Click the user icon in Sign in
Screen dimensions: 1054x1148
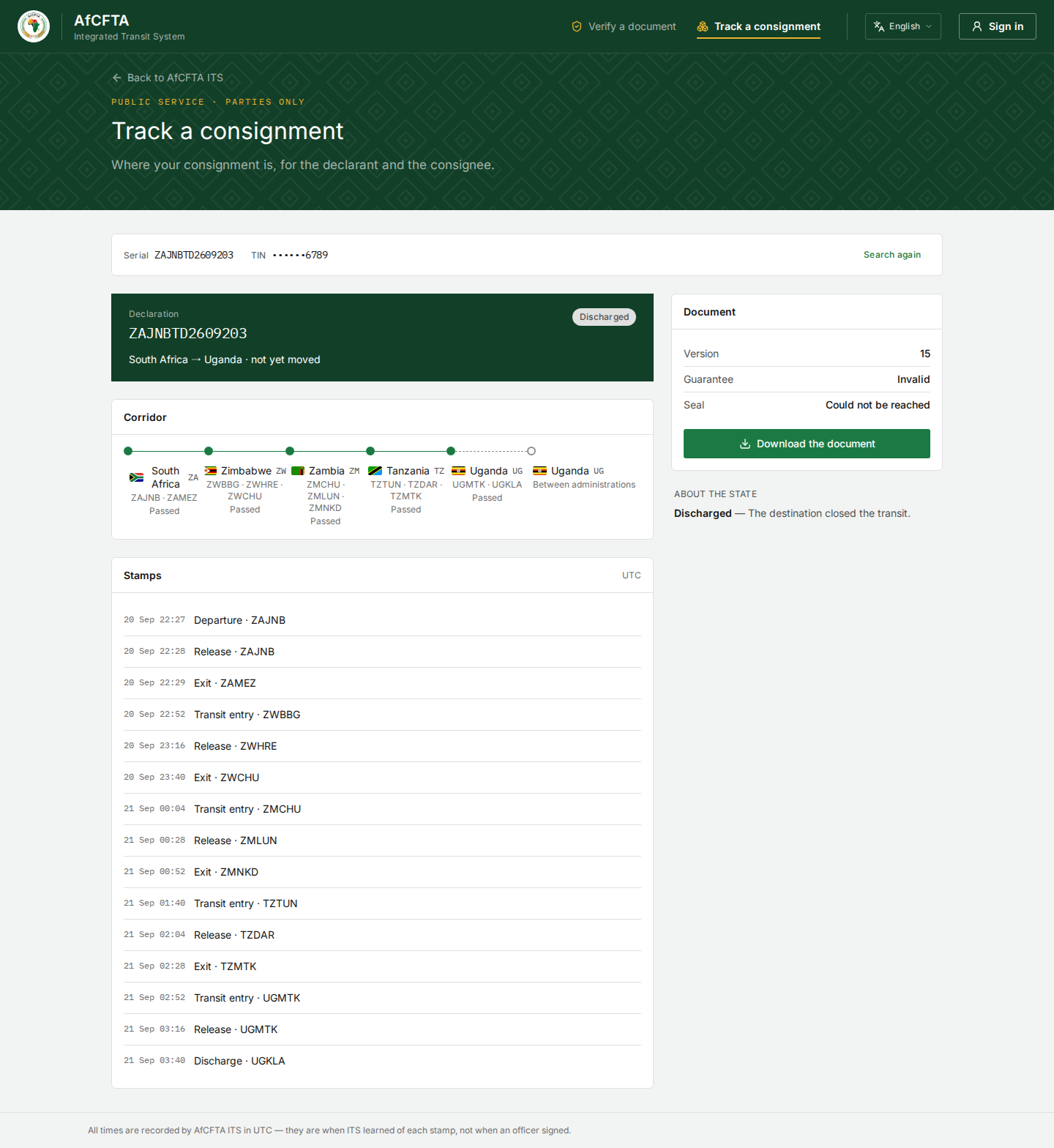point(977,26)
